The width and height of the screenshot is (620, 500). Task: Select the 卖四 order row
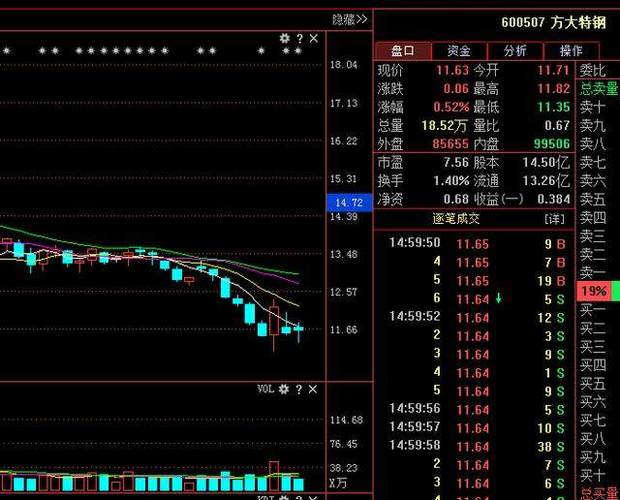593,218
